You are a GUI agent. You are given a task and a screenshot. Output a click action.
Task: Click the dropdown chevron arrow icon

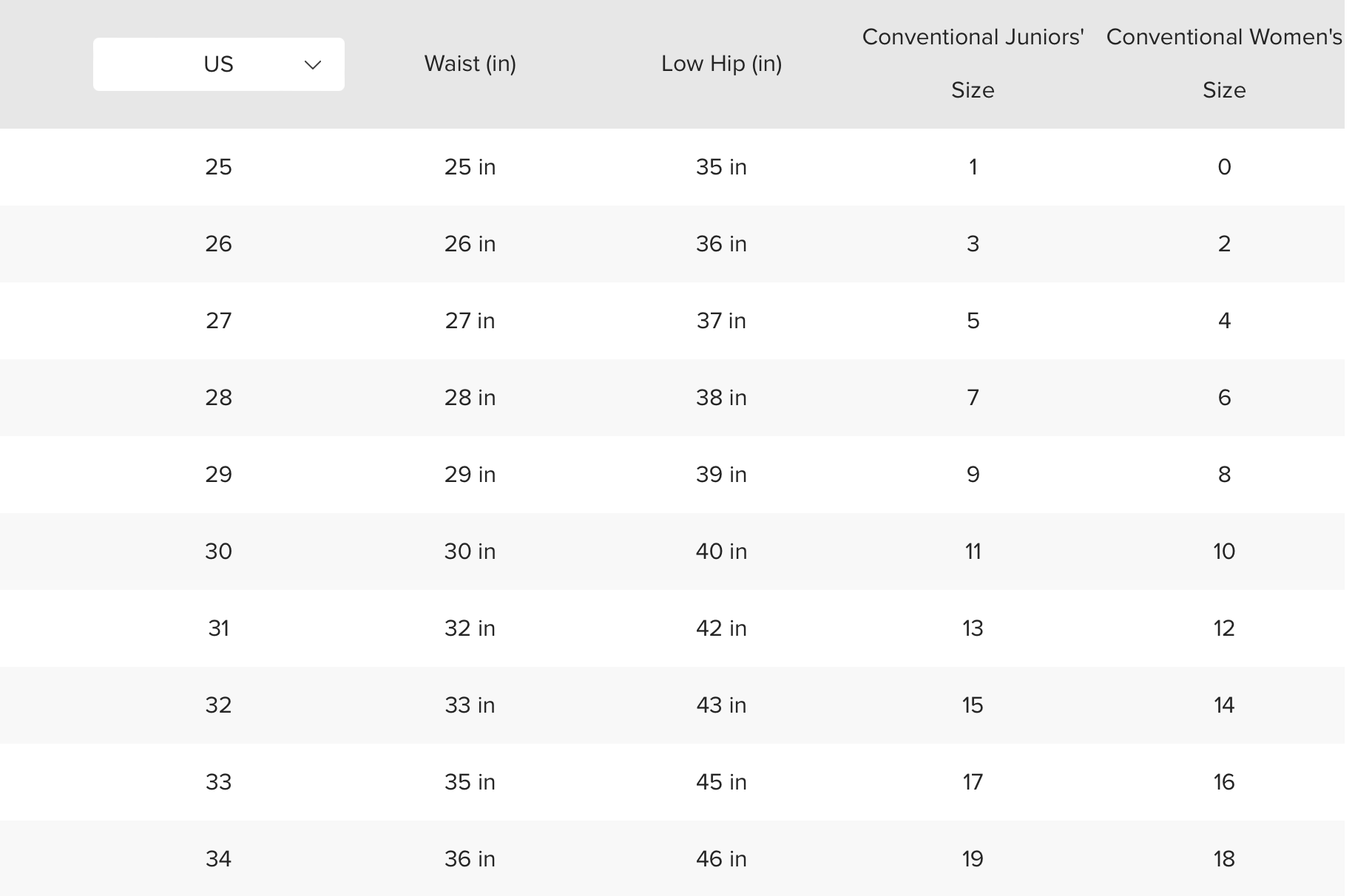tap(313, 65)
